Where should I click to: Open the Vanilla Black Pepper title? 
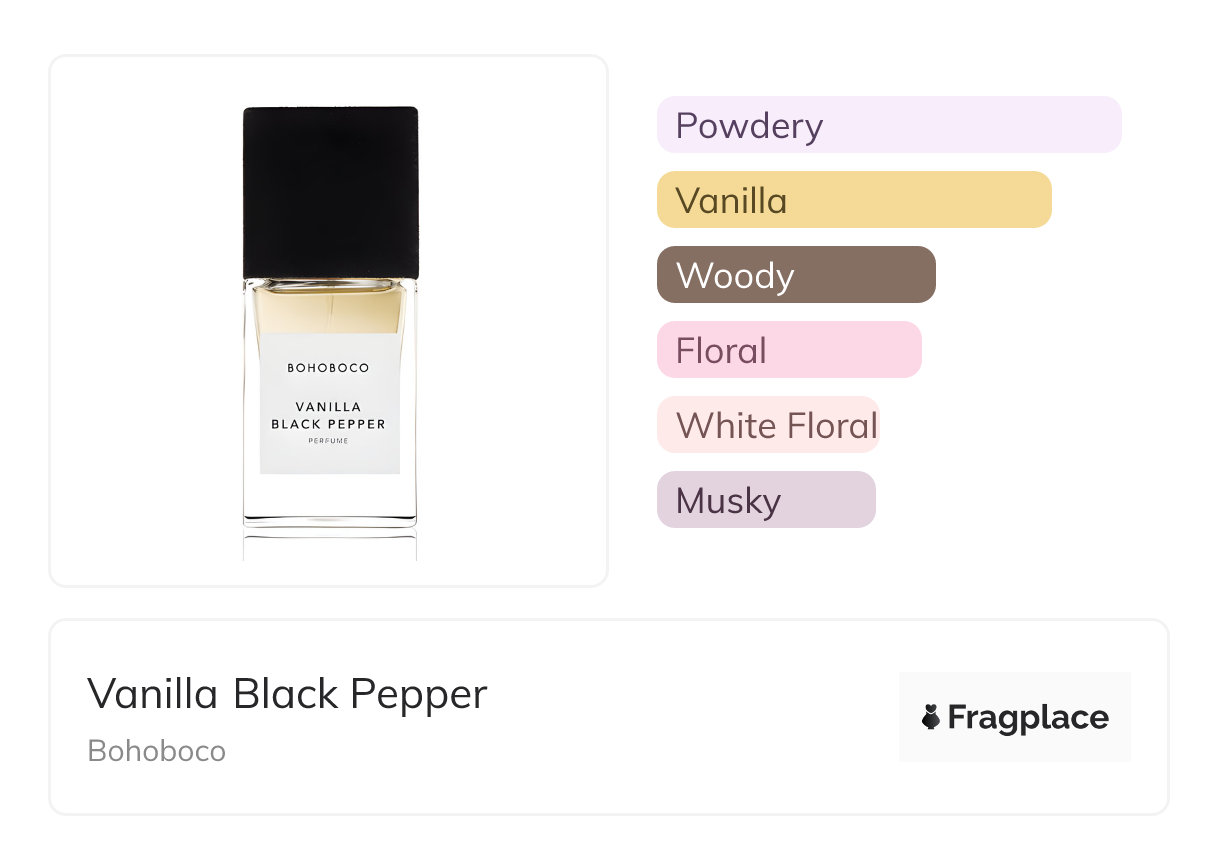click(x=287, y=694)
